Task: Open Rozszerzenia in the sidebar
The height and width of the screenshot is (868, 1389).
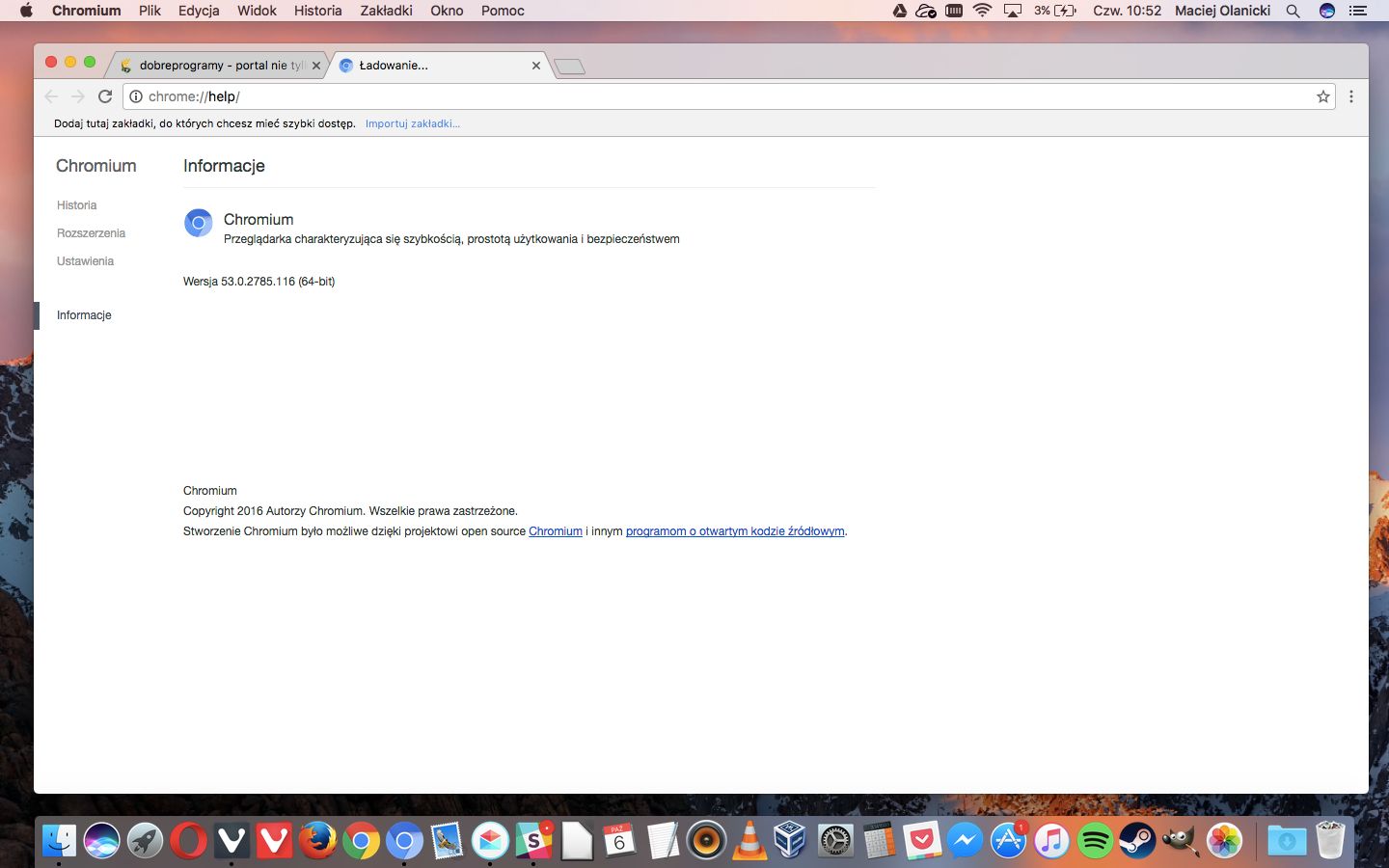Action: [x=91, y=233]
